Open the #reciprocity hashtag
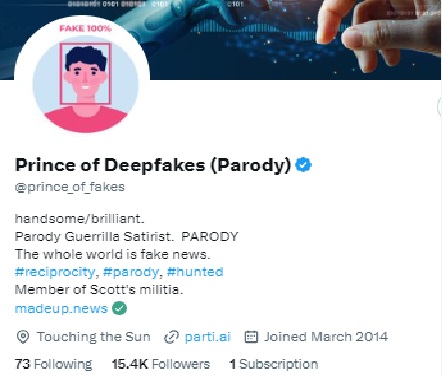This screenshot has height=376, width=442. click(x=55, y=272)
